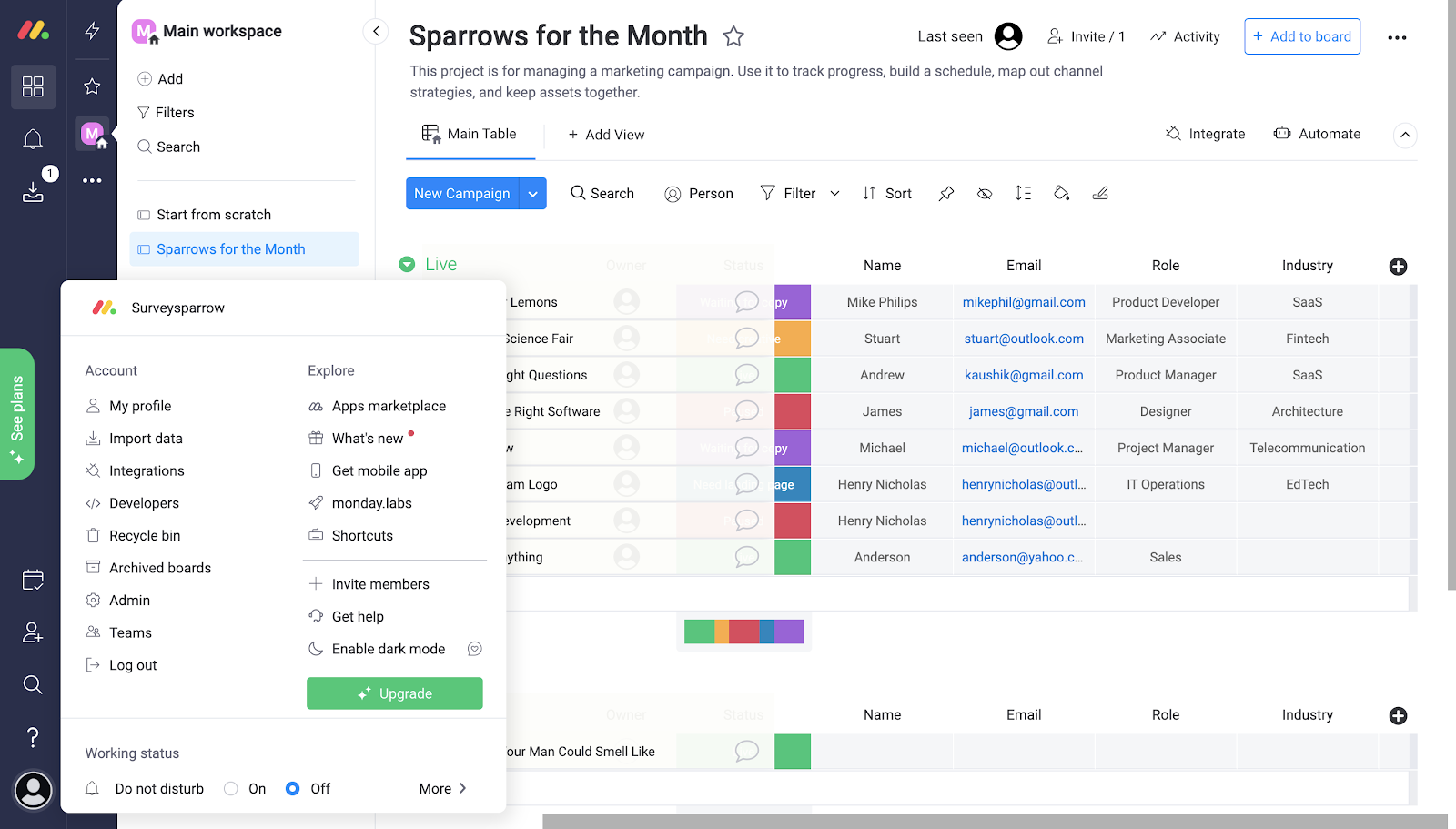The width and height of the screenshot is (1456, 829).
Task: Open the board options three-dots menu
Action: click(1397, 37)
